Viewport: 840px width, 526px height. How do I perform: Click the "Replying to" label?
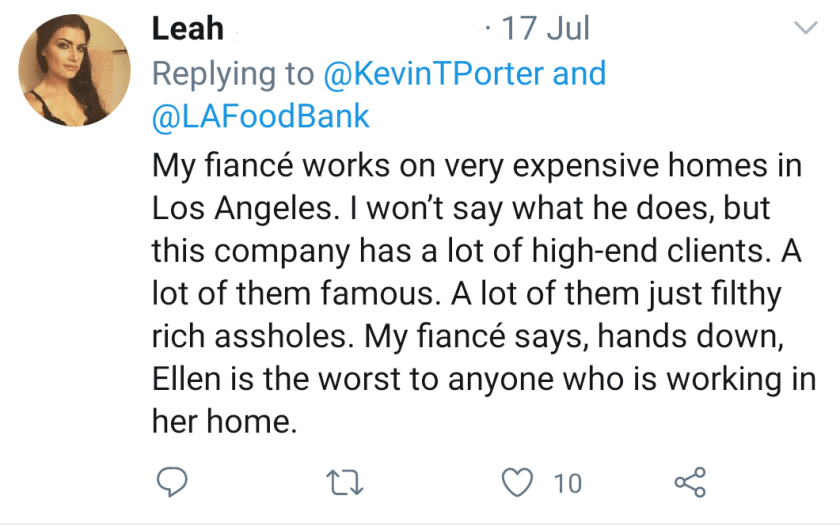pyautogui.click(x=234, y=74)
